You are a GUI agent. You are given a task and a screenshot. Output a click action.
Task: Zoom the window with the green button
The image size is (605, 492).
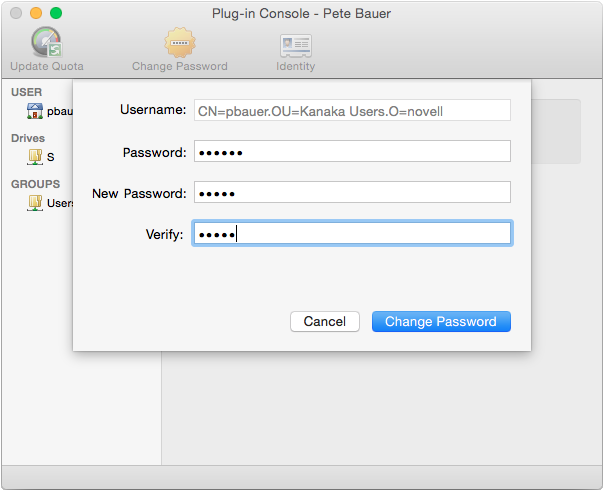(x=56, y=14)
